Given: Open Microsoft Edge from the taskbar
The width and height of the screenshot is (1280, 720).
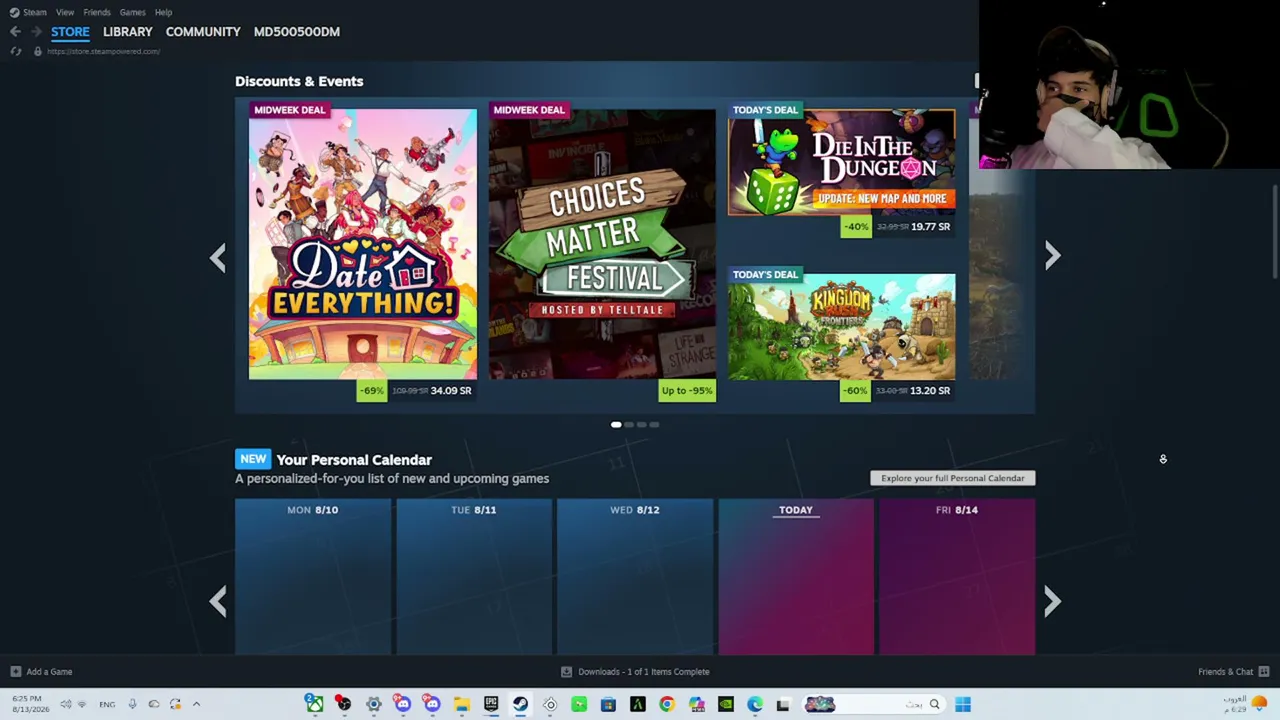Looking at the screenshot, I should 755,704.
